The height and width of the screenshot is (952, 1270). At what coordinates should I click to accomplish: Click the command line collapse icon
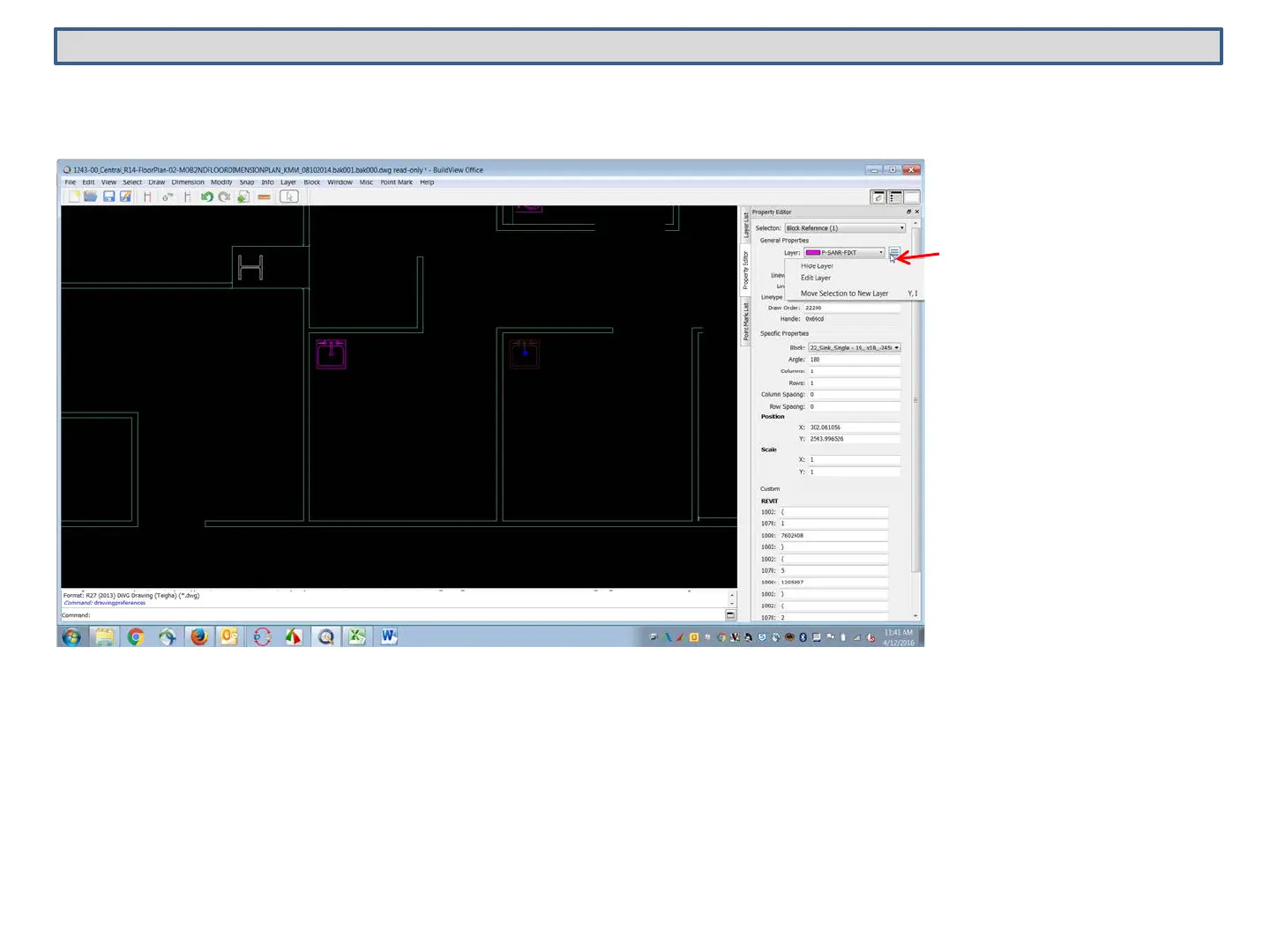[730, 615]
